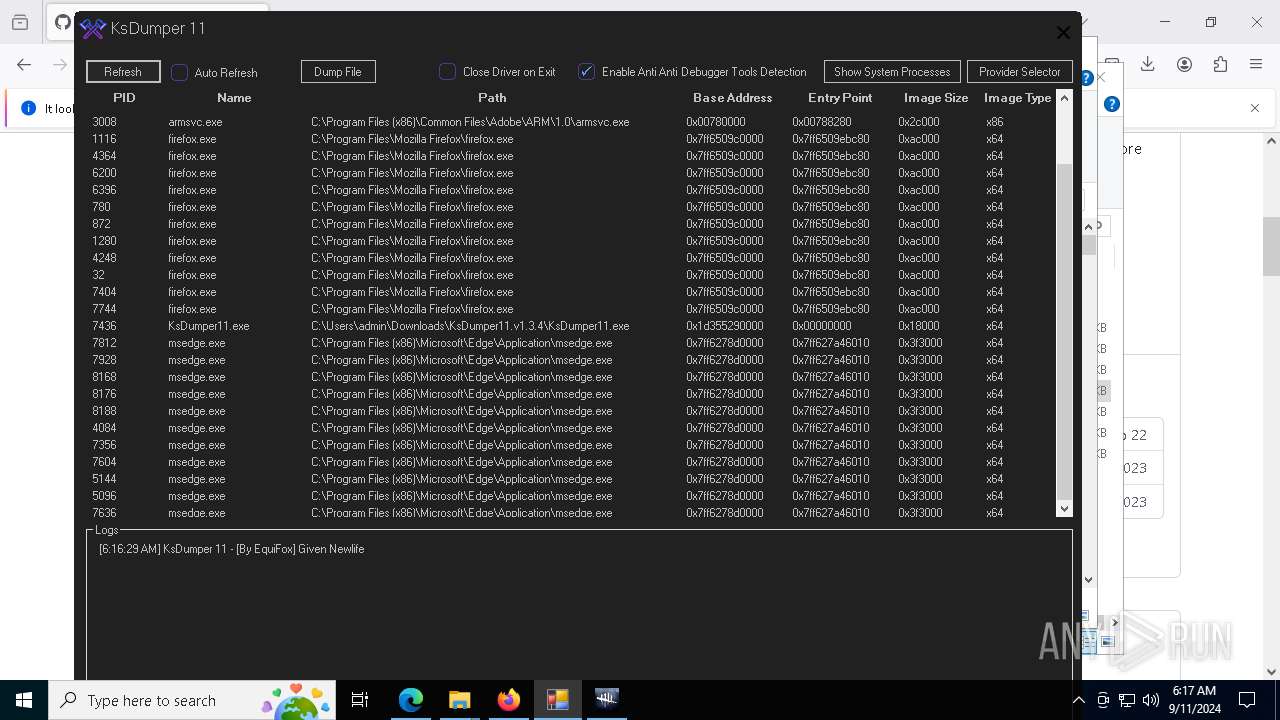This screenshot has height=720, width=1280.
Task: Click PID 4084 in the process list
Action: [104, 428]
